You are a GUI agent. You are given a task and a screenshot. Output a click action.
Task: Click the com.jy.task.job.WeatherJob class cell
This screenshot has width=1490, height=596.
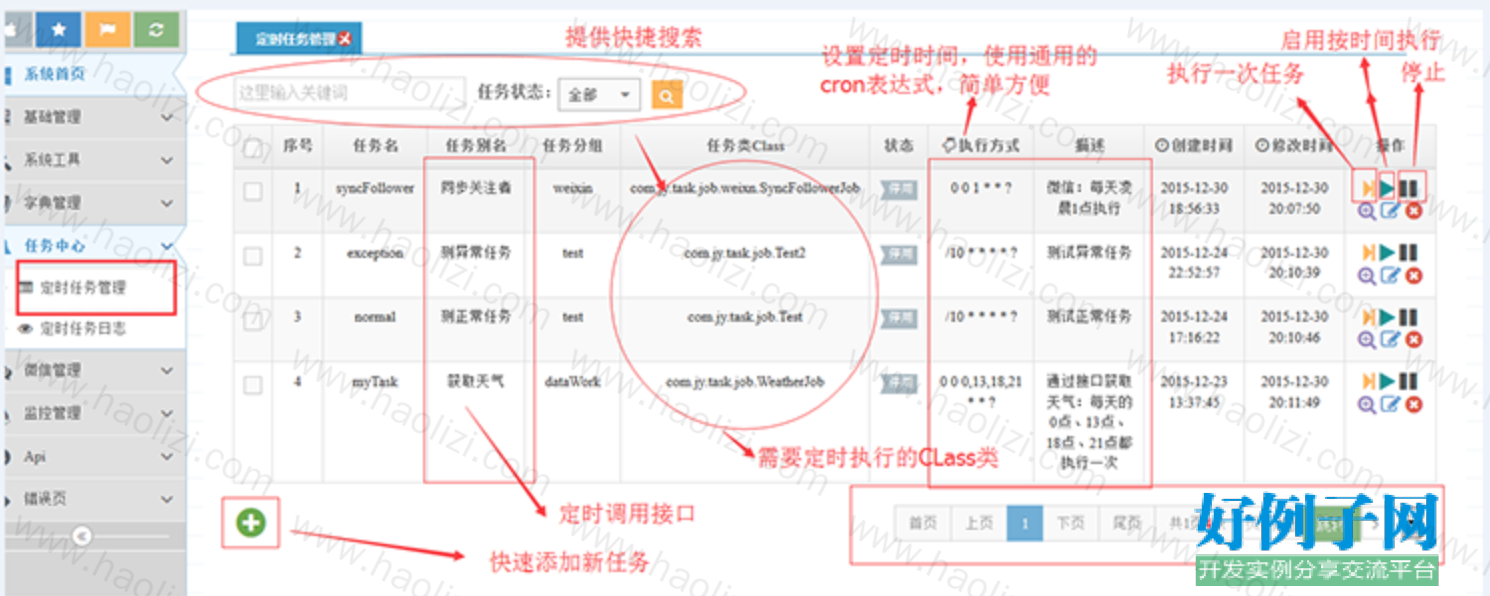(745, 382)
